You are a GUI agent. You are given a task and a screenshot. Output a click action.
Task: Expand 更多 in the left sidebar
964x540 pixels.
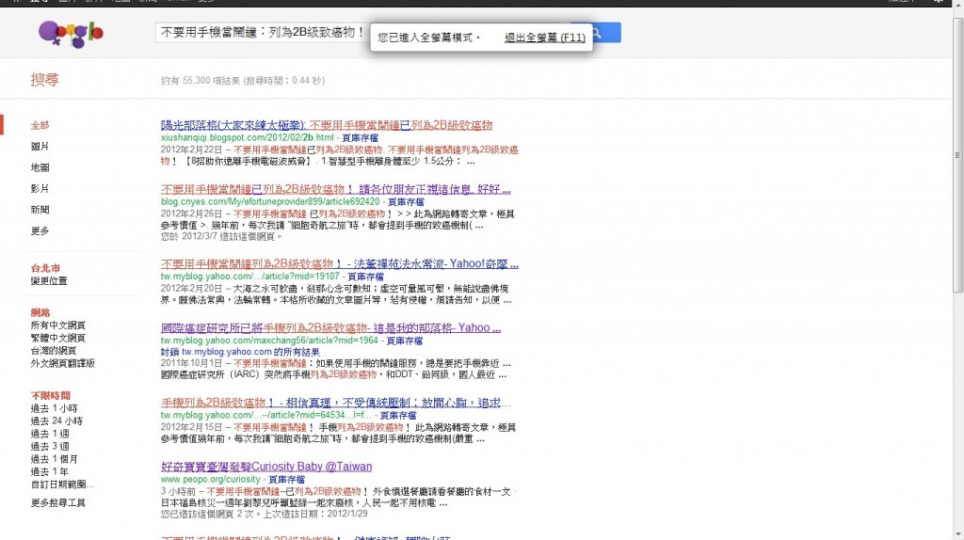click(40, 231)
